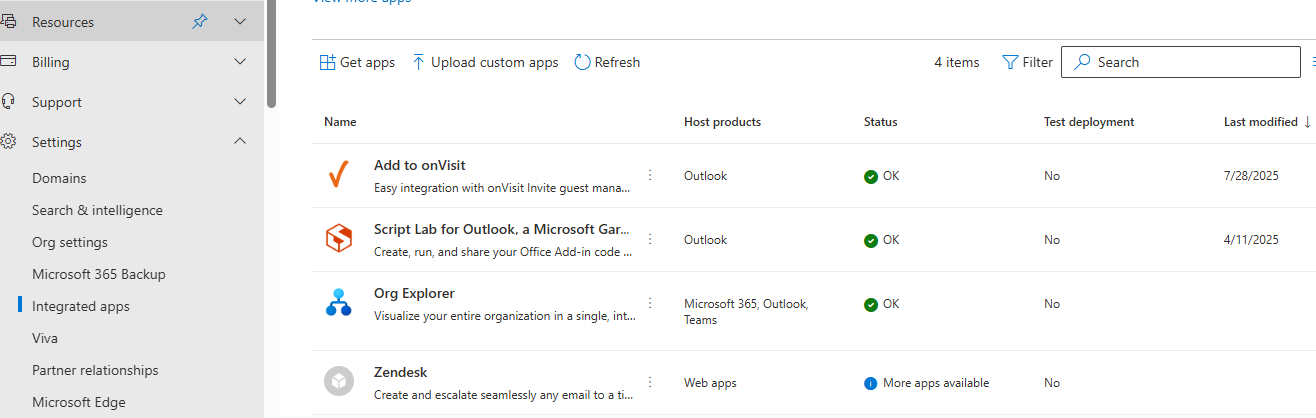The width and height of the screenshot is (1316, 418).
Task: Click the Refresh circular arrow icon
Action: pos(582,62)
